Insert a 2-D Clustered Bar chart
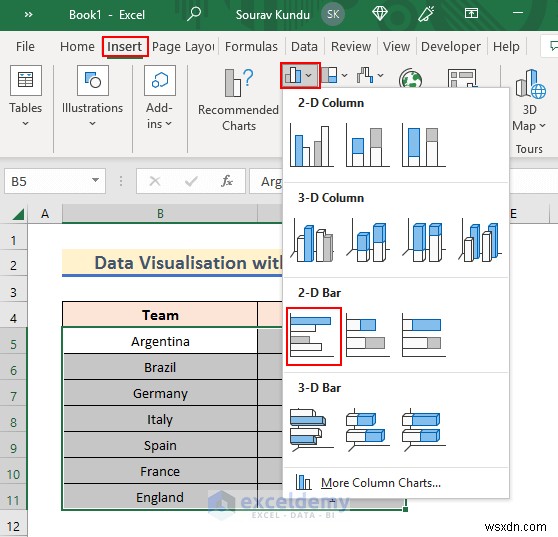The height and width of the screenshot is (537, 558). pyautogui.click(x=314, y=336)
